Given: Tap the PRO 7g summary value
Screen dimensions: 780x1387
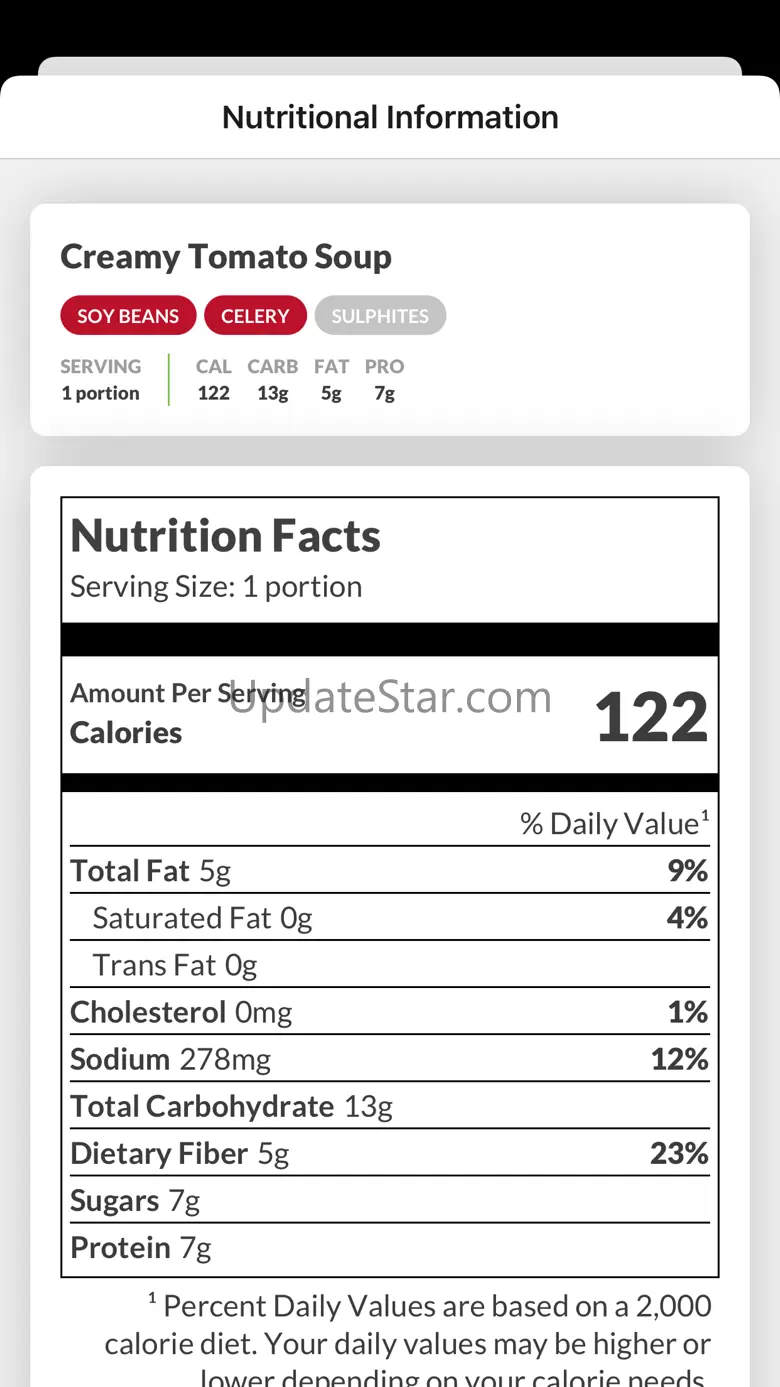Looking at the screenshot, I should point(384,380).
